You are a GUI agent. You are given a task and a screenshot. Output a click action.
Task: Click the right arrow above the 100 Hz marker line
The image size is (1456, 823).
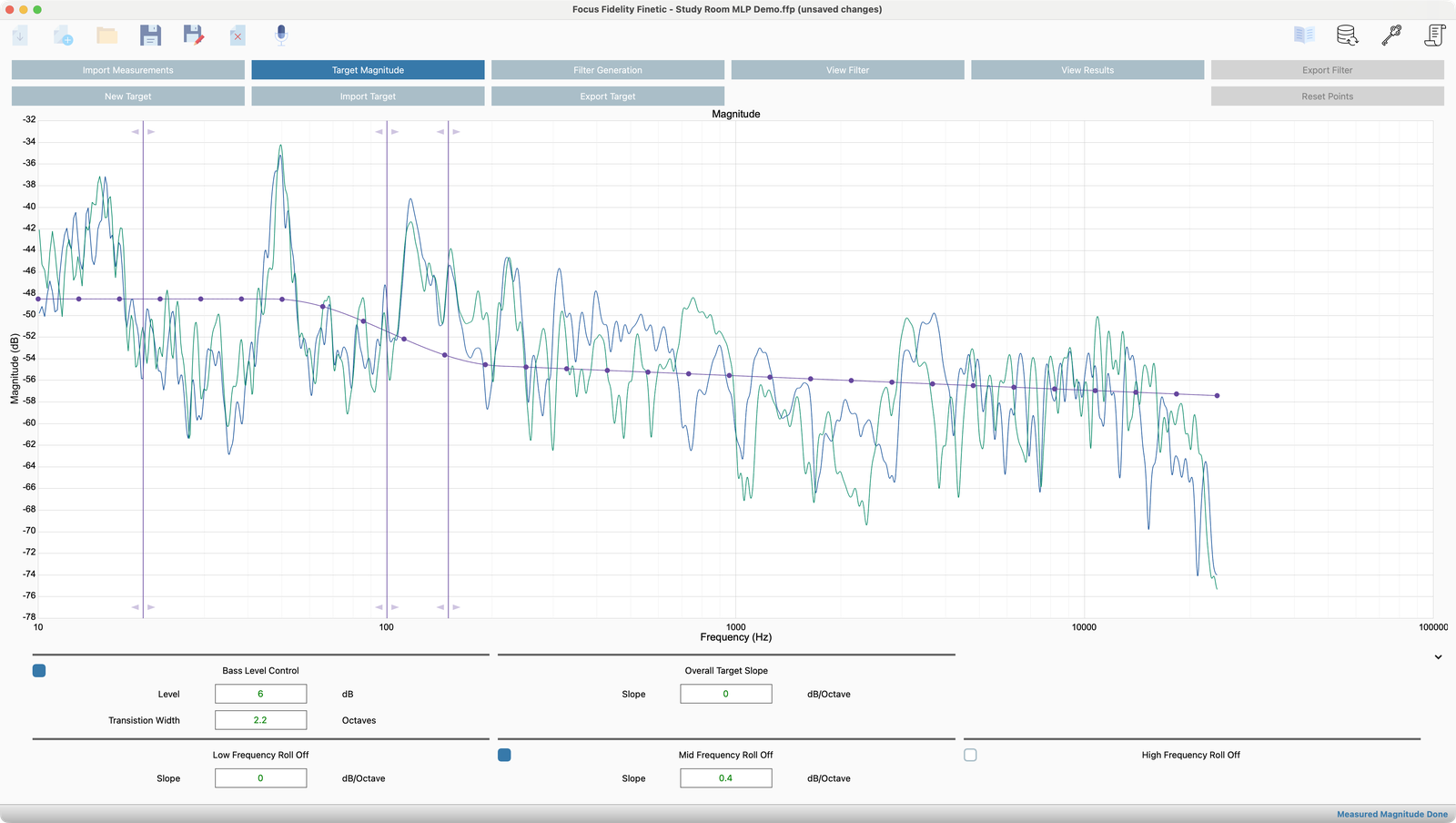tap(395, 132)
